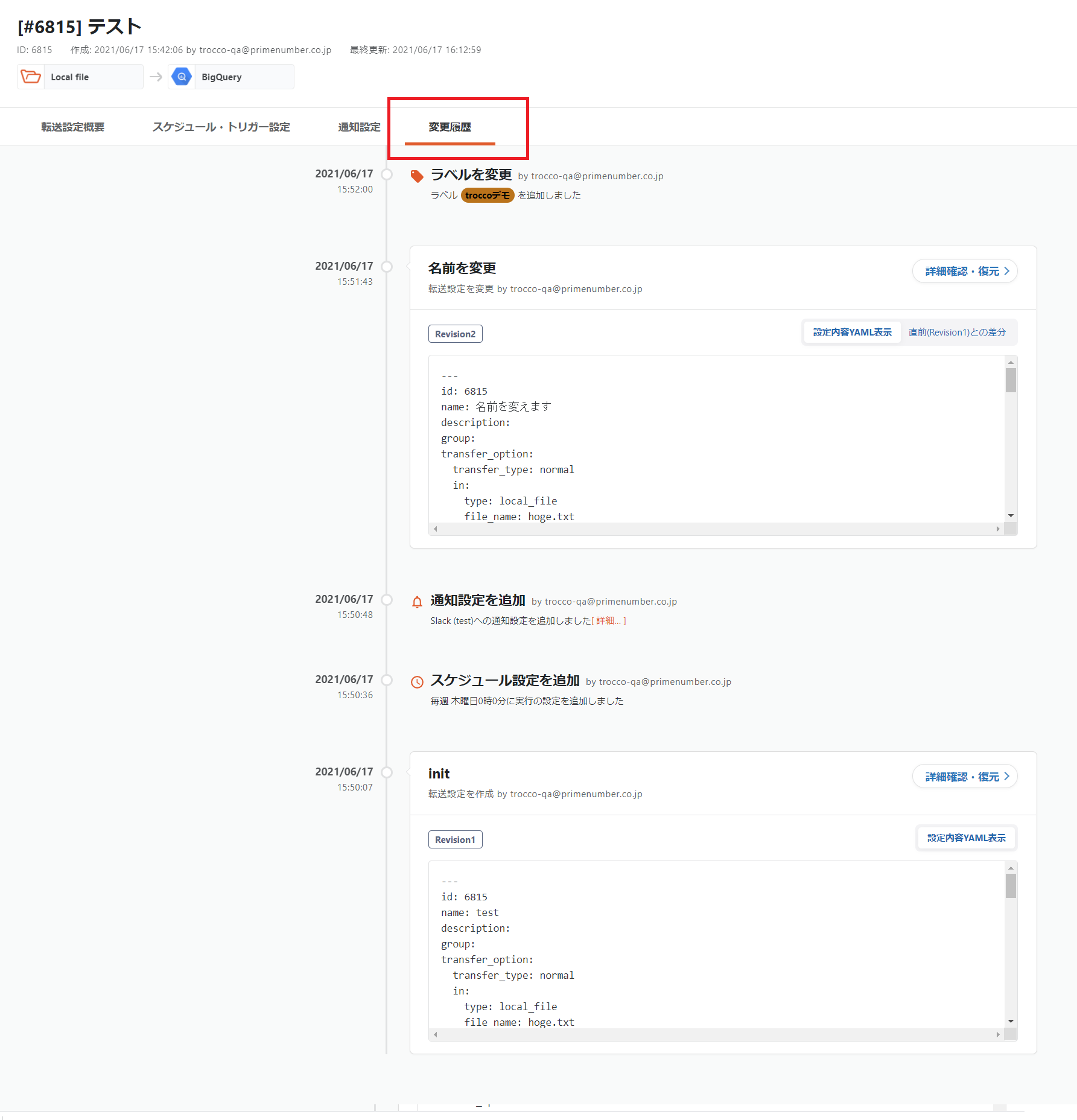The height and width of the screenshot is (1120, 1077).
Task: Expand 詳細 link in Slack notification entry
Action: (608, 621)
